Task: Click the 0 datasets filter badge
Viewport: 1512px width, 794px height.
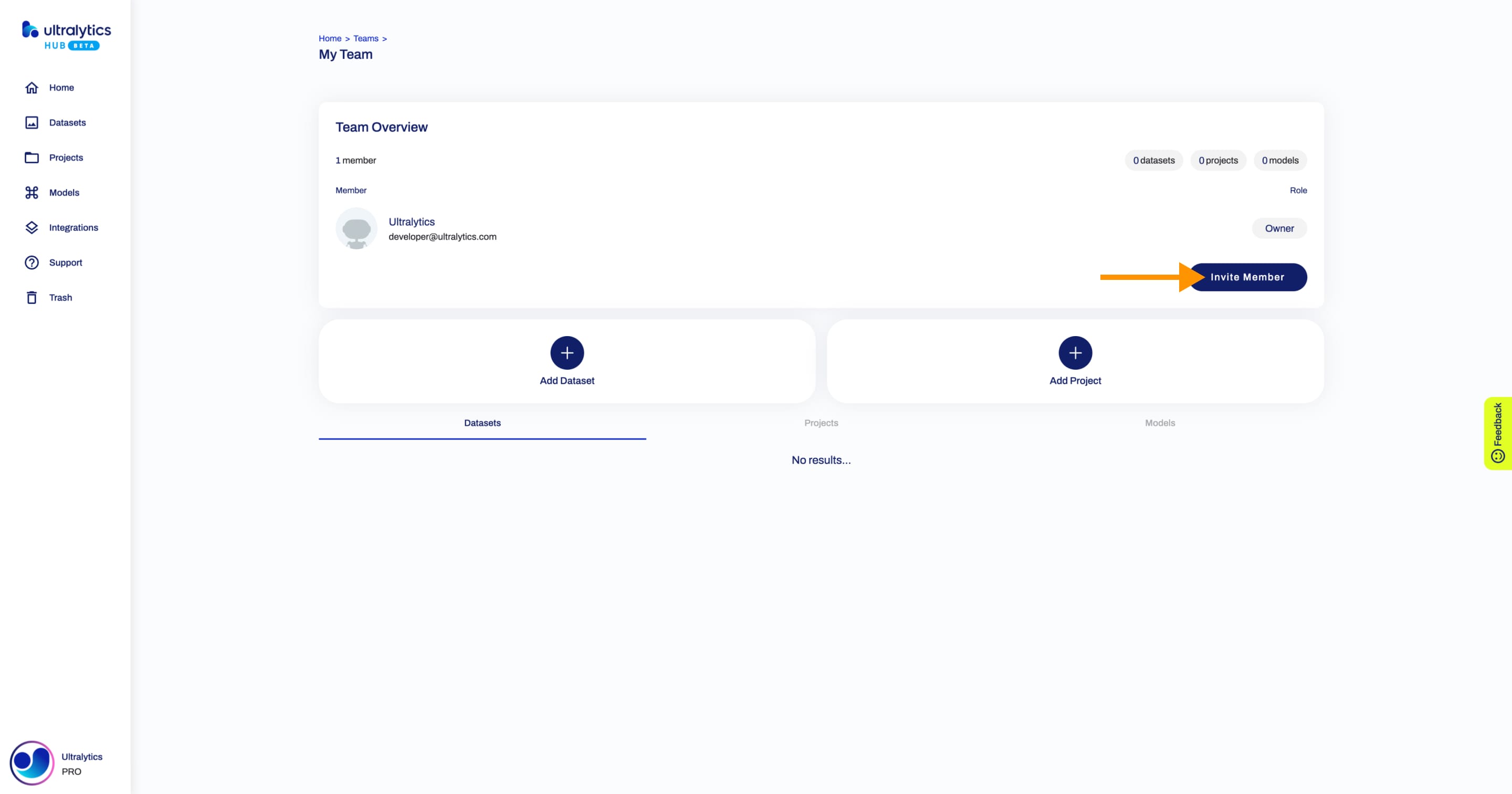Action: coord(1154,160)
